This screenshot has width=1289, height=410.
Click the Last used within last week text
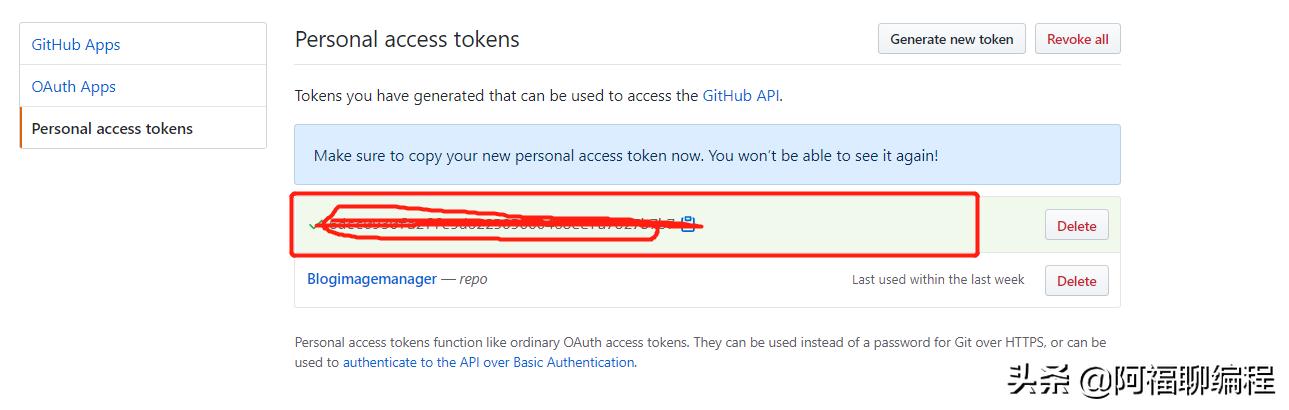pos(937,280)
